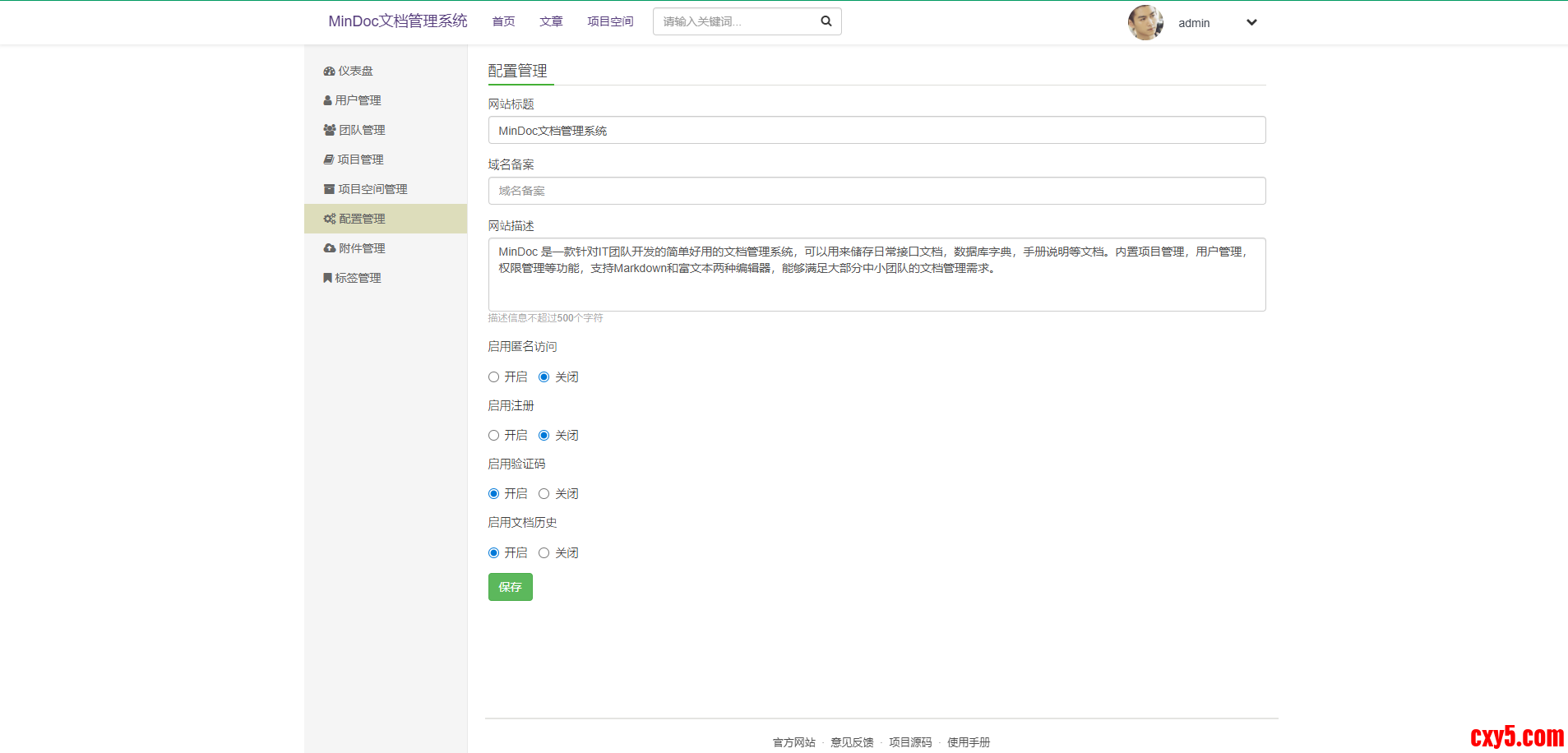The width and height of the screenshot is (1568, 753).
Task: Click the search magnifier icon
Action: (x=826, y=21)
